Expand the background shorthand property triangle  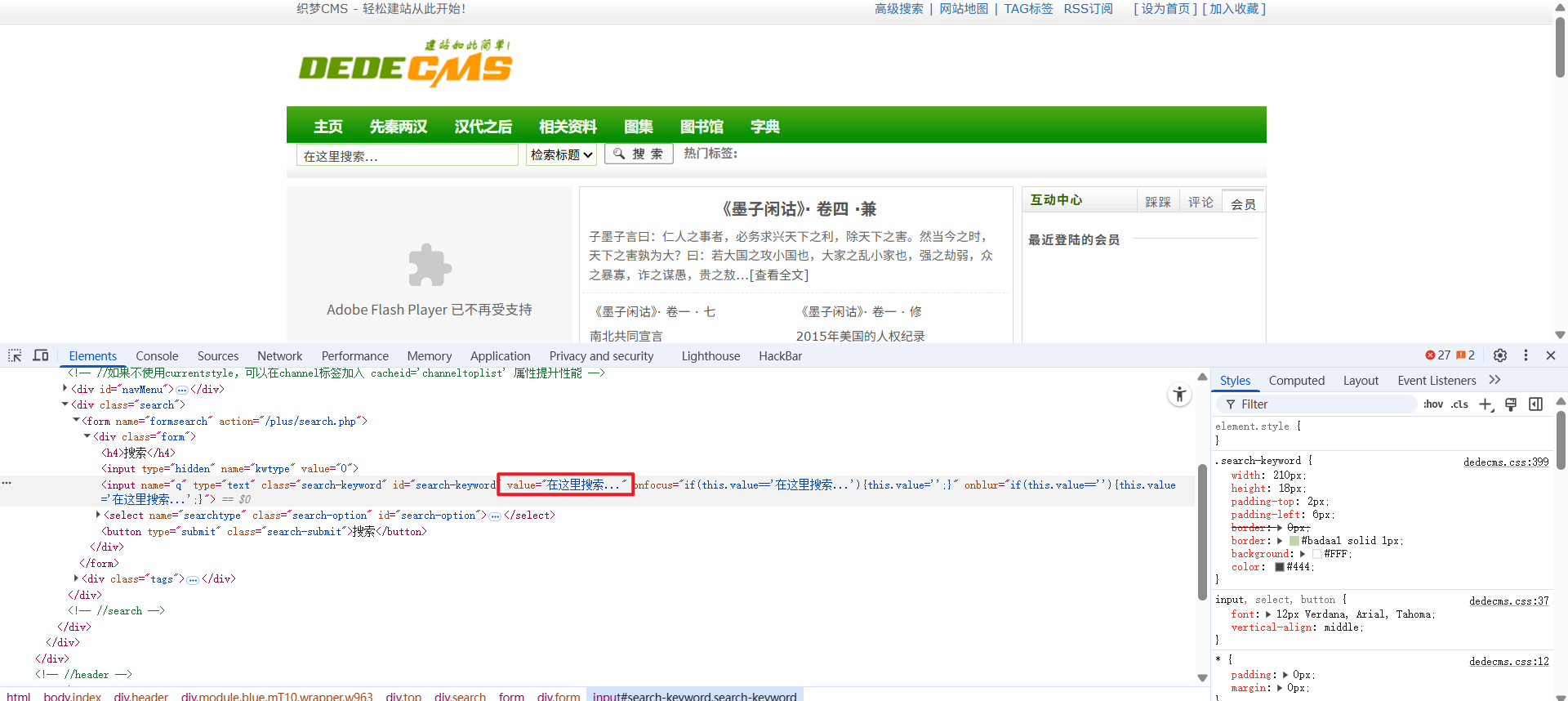tap(1303, 554)
